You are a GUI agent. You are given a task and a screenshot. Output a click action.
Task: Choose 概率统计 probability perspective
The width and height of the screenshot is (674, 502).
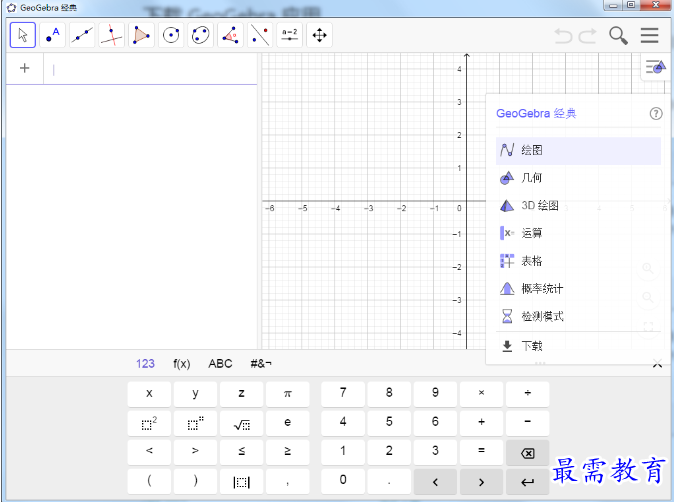pos(578,288)
